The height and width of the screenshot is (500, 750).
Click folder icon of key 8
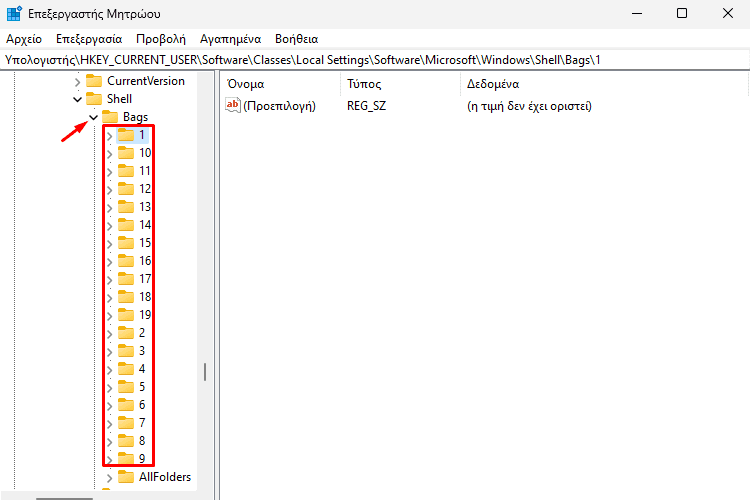pyautogui.click(x=126, y=441)
